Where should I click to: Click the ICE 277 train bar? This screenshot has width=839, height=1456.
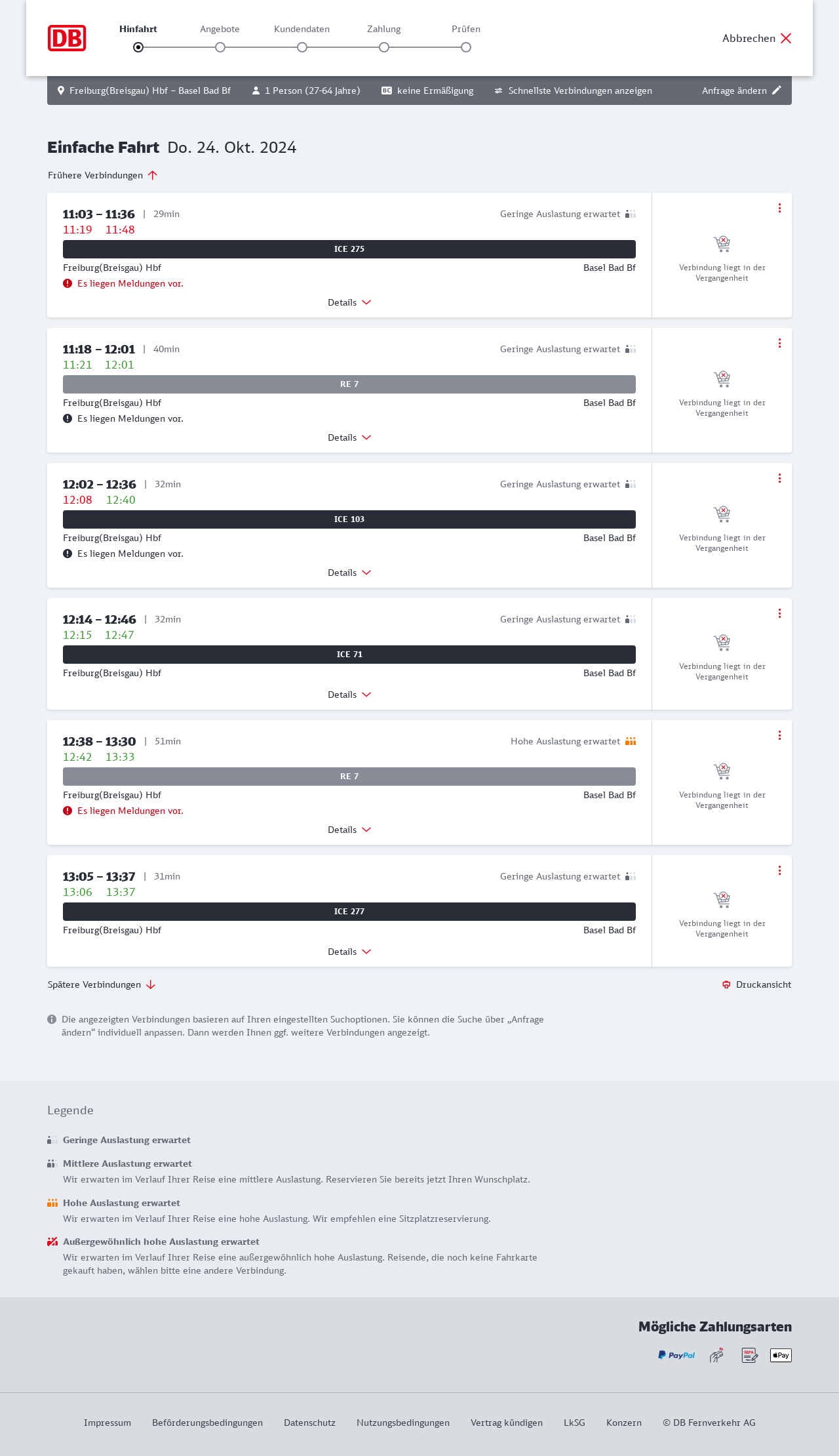(x=349, y=912)
